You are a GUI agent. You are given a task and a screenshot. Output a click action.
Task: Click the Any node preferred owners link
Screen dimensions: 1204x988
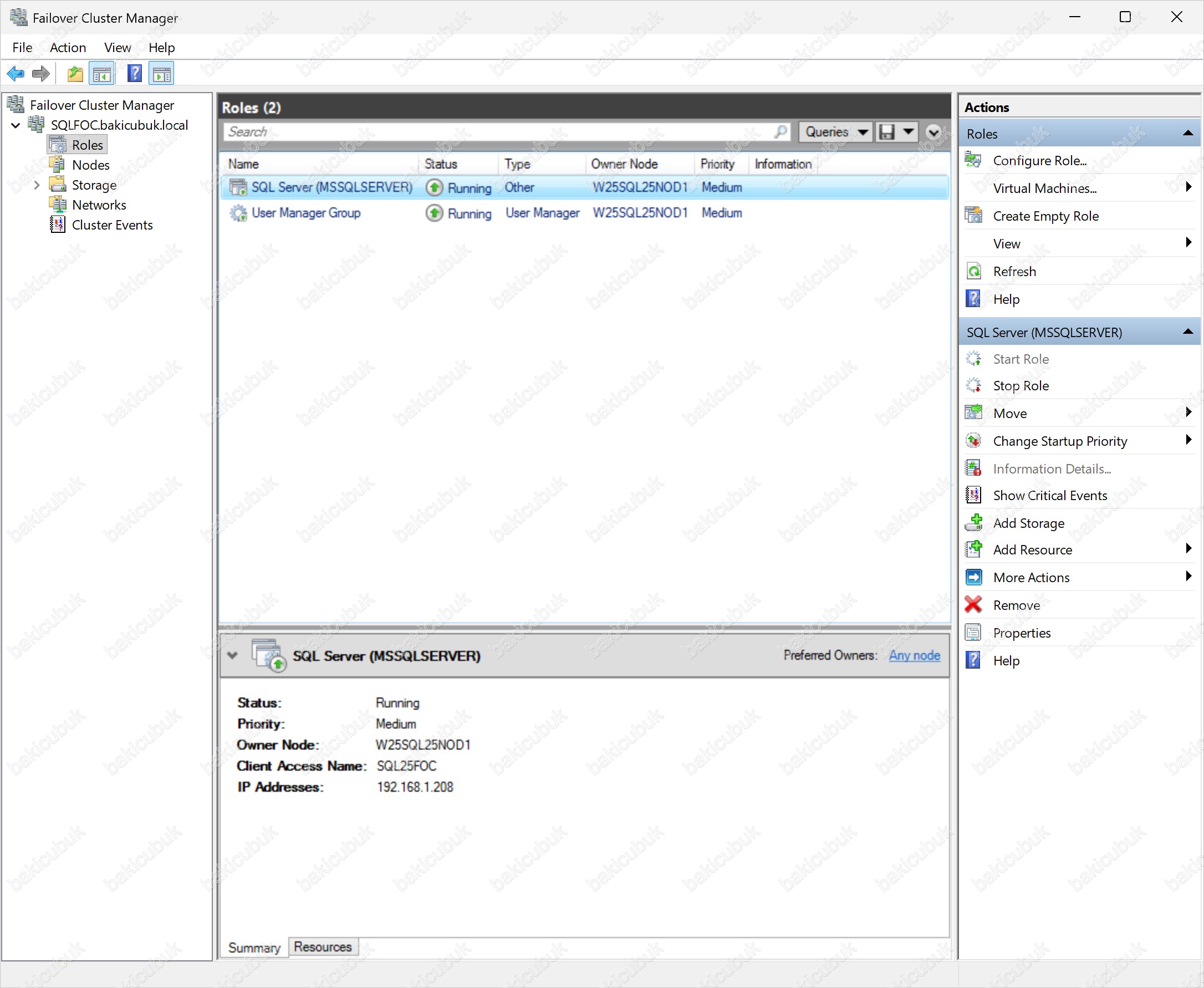tap(914, 655)
